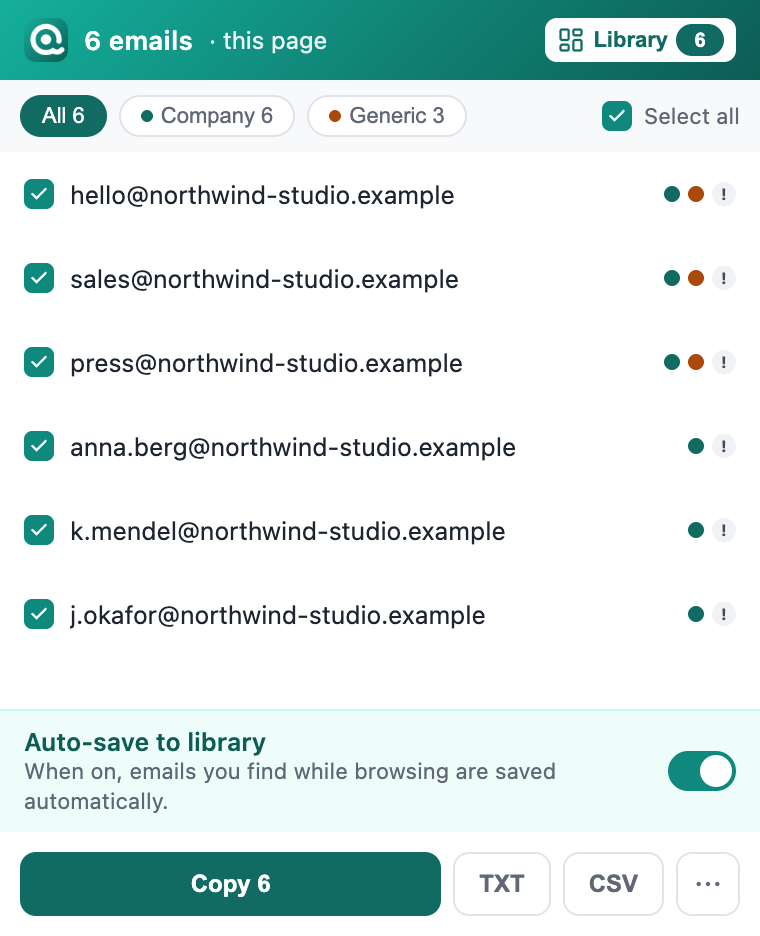
Task: Select the j.okafor@northwind-studio.example address text
Action: (278, 616)
